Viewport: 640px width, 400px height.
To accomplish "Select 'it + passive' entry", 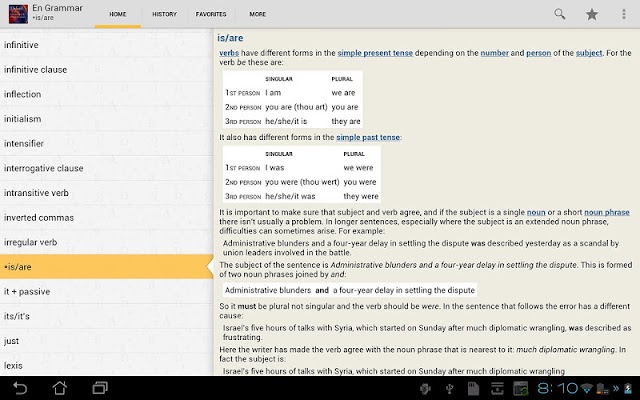I will (106, 291).
